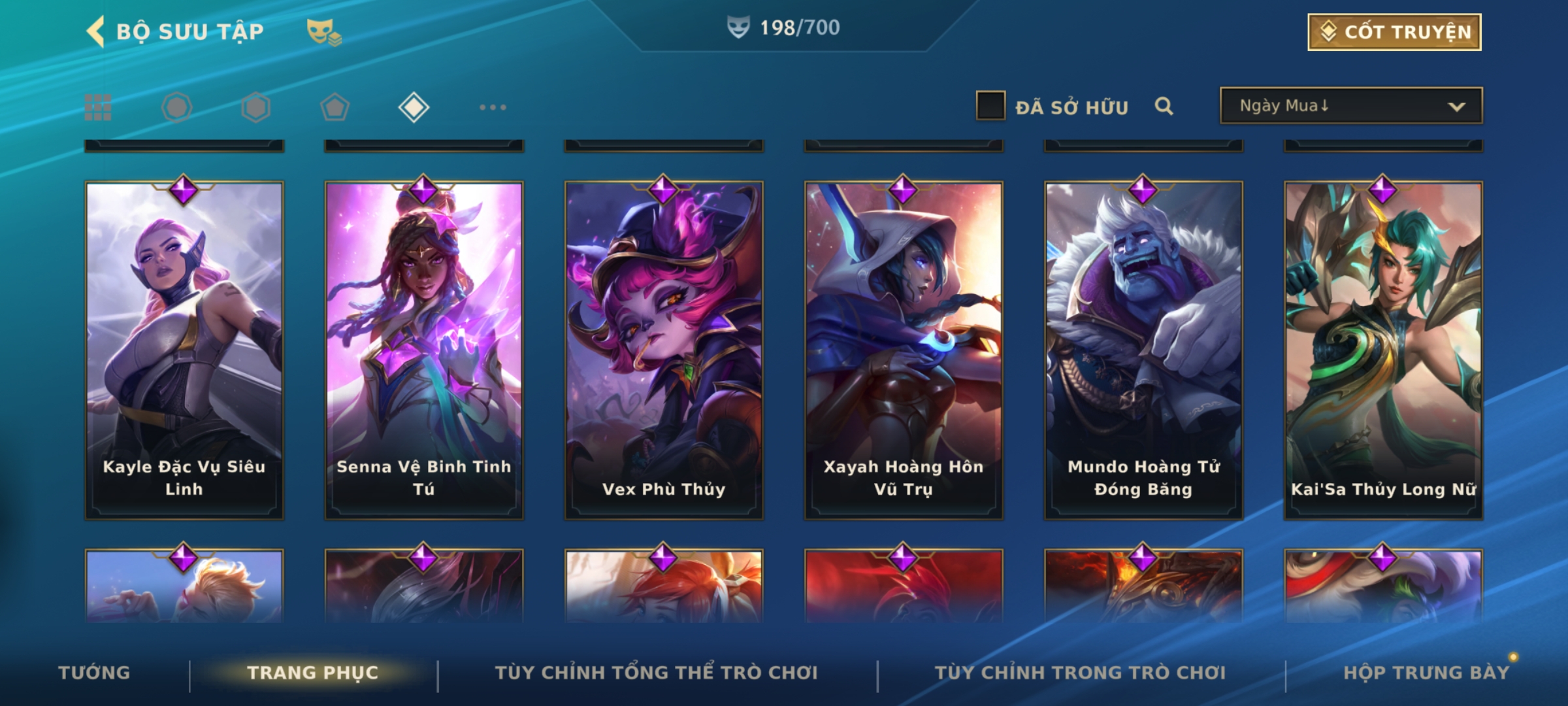Image resolution: width=1568 pixels, height=706 pixels.
Task: Open the golden mask collection icon
Action: 324,32
